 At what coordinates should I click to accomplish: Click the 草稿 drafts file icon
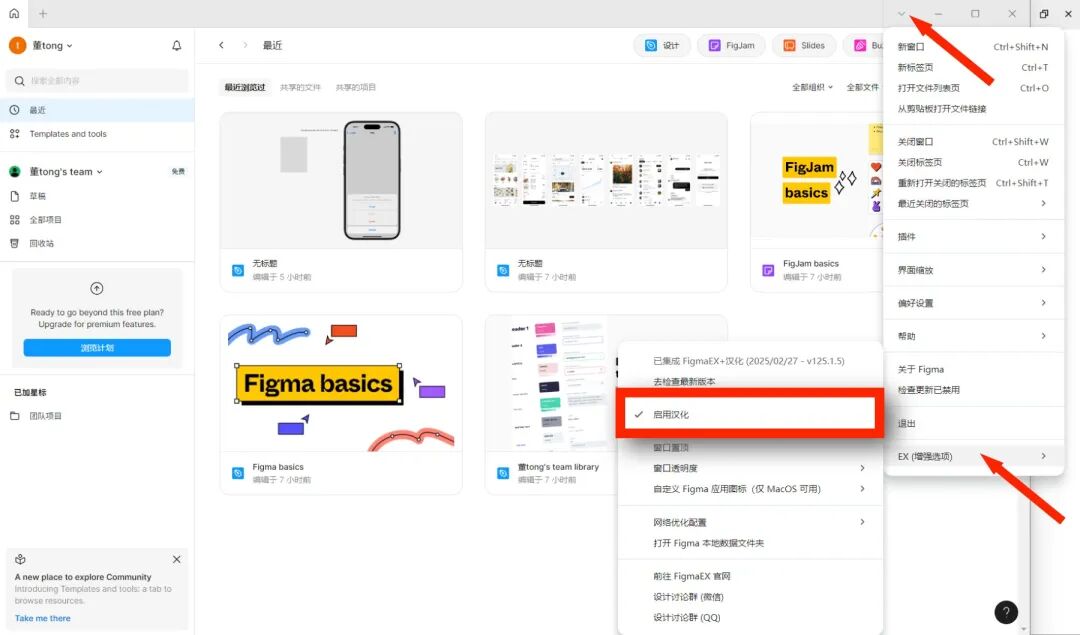click(14, 196)
